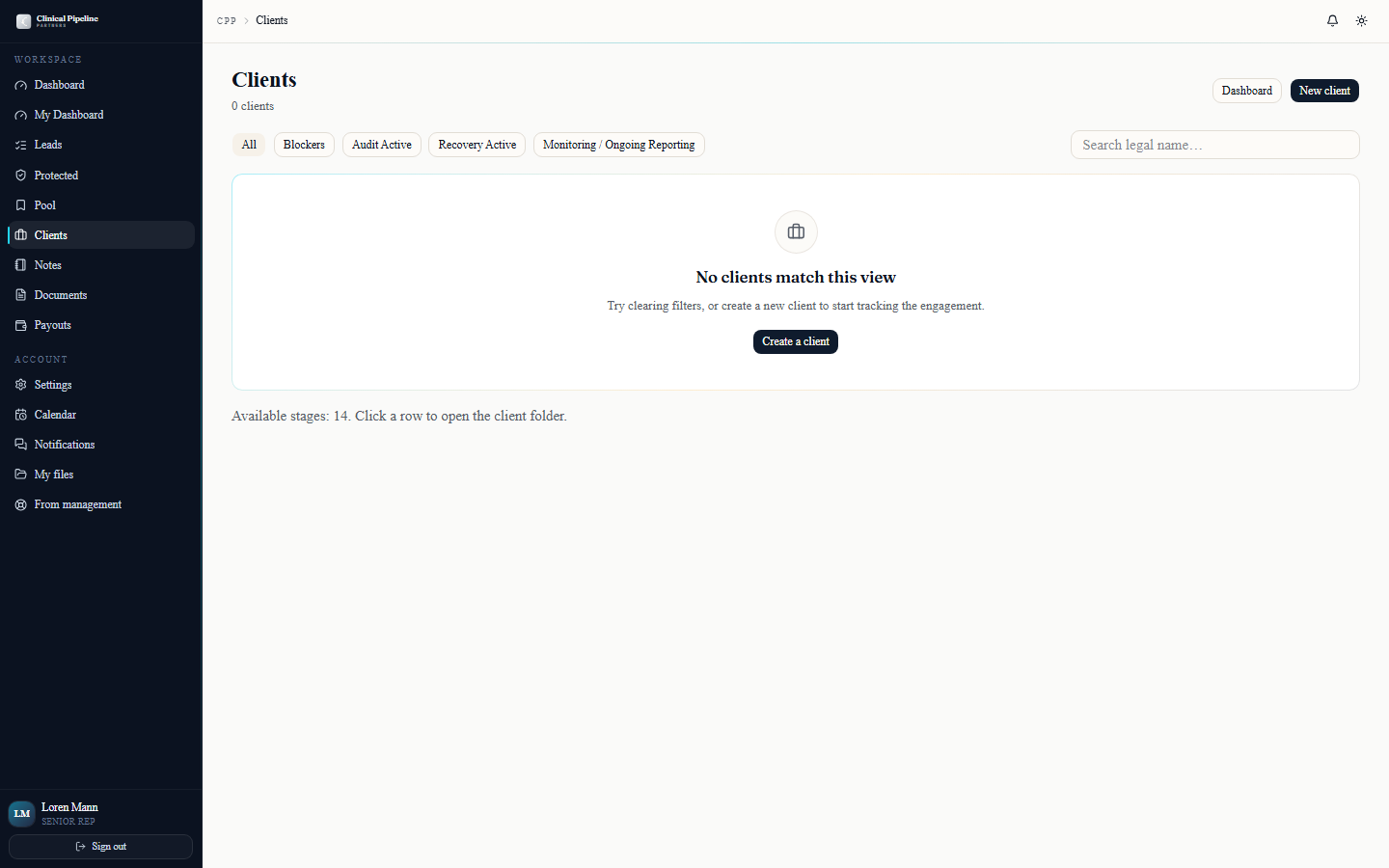Open My files in sidebar
This screenshot has height=868, width=1389.
100,475
